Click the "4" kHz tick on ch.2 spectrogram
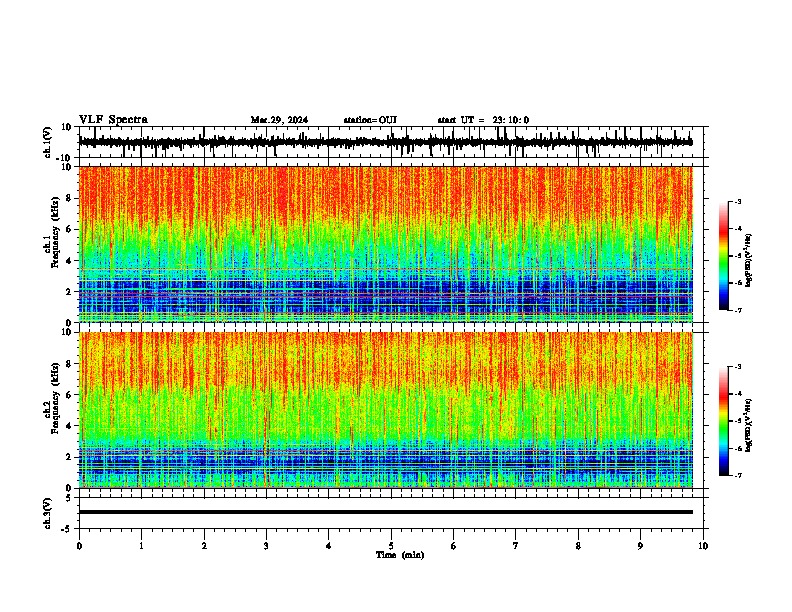This screenshot has width=792, height=612. pyautogui.click(x=70, y=426)
